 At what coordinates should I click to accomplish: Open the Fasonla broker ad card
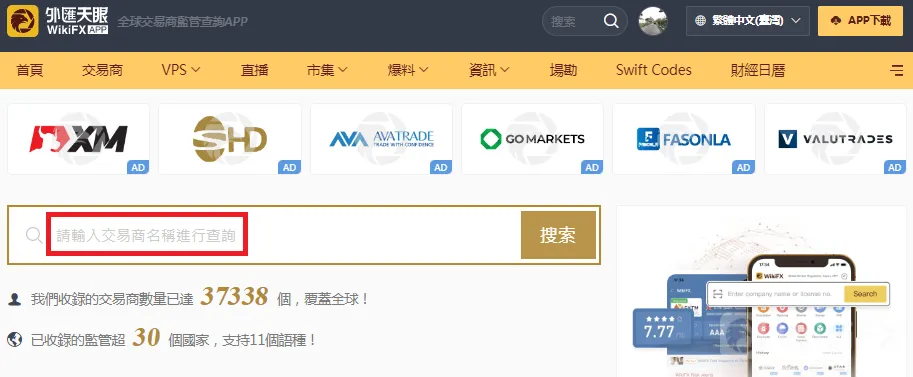click(684, 139)
